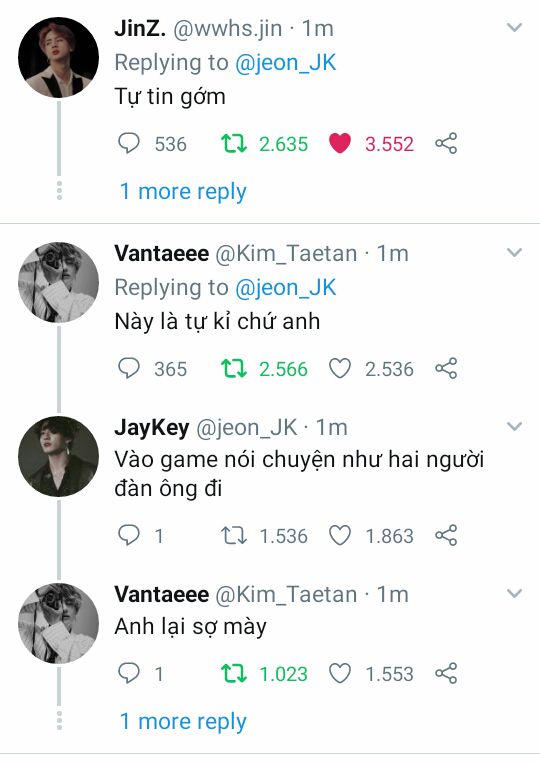Image resolution: width=540 pixels, height=763 pixels.
Task: Open dropdown arrow on JayKey's tweet
Action: (x=514, y=426)
